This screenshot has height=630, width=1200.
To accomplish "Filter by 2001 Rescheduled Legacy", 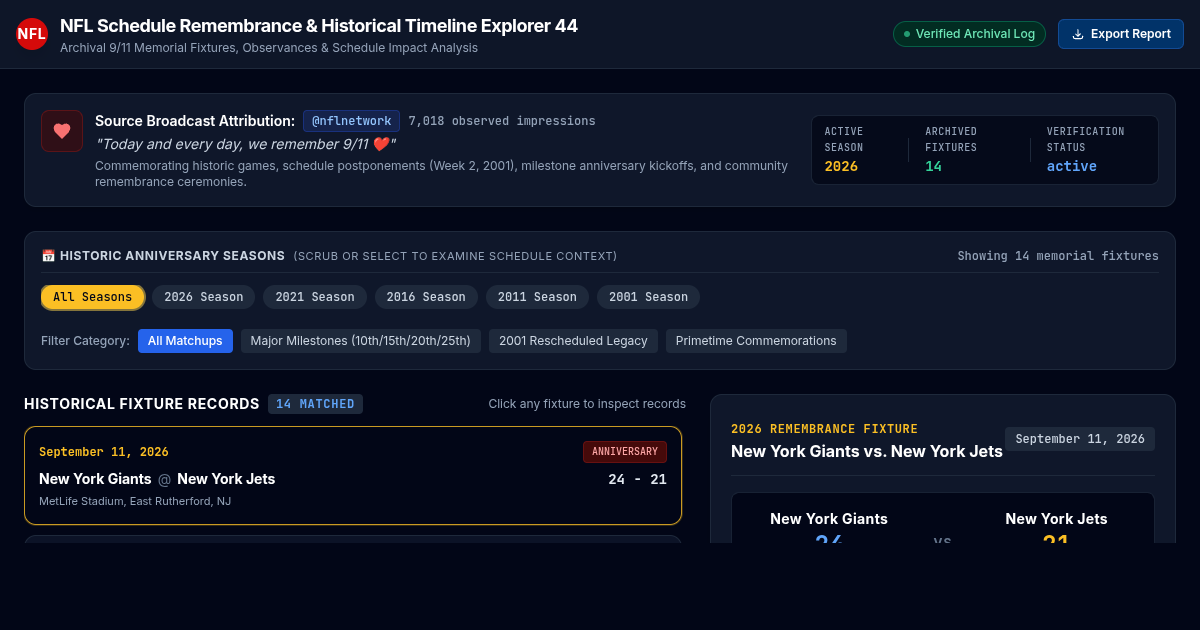I will (x=573, y=341).
